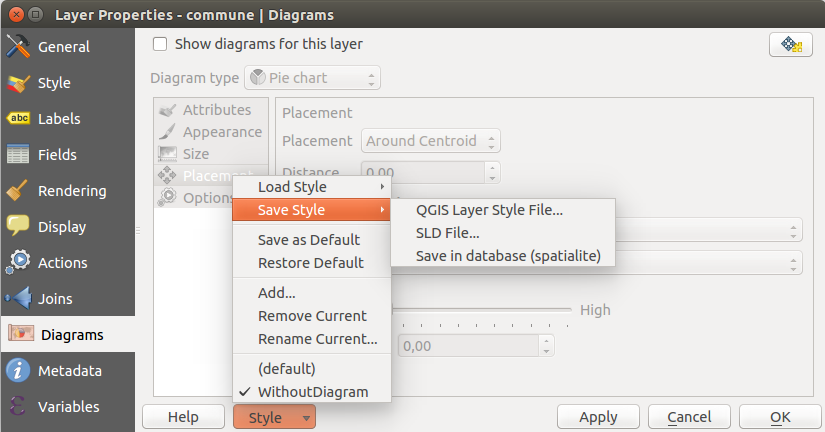
Task: Enable Show diagrams for this layer
Action: click(x=159, y=44)
